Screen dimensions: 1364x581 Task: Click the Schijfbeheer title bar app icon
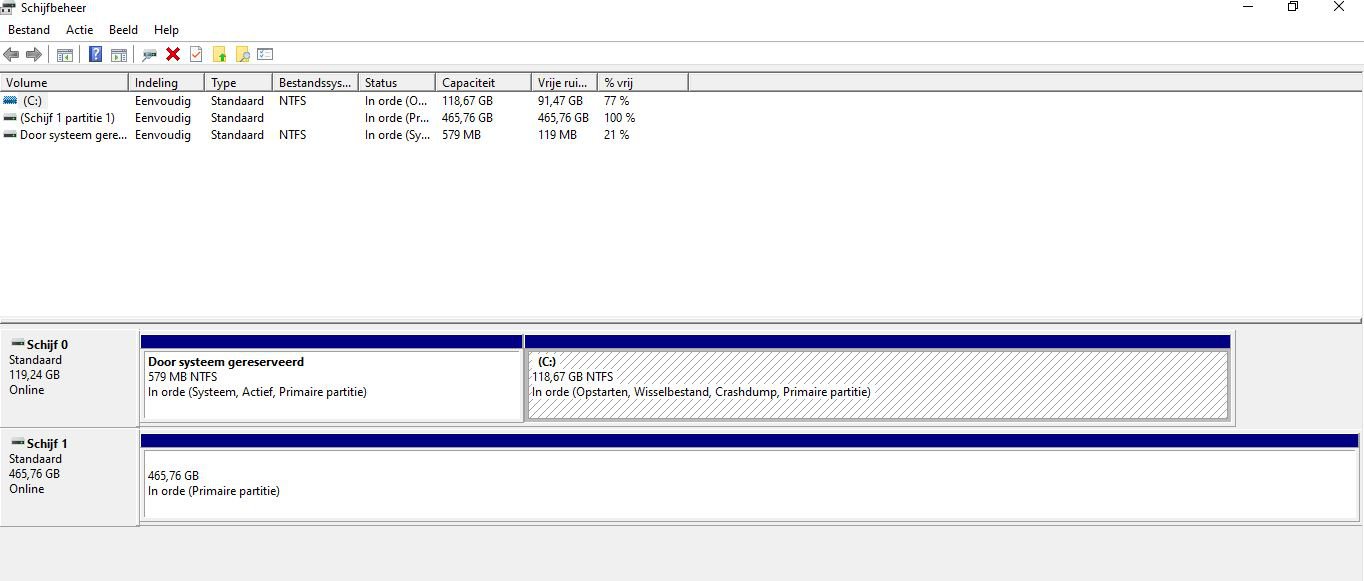(9, 8)
